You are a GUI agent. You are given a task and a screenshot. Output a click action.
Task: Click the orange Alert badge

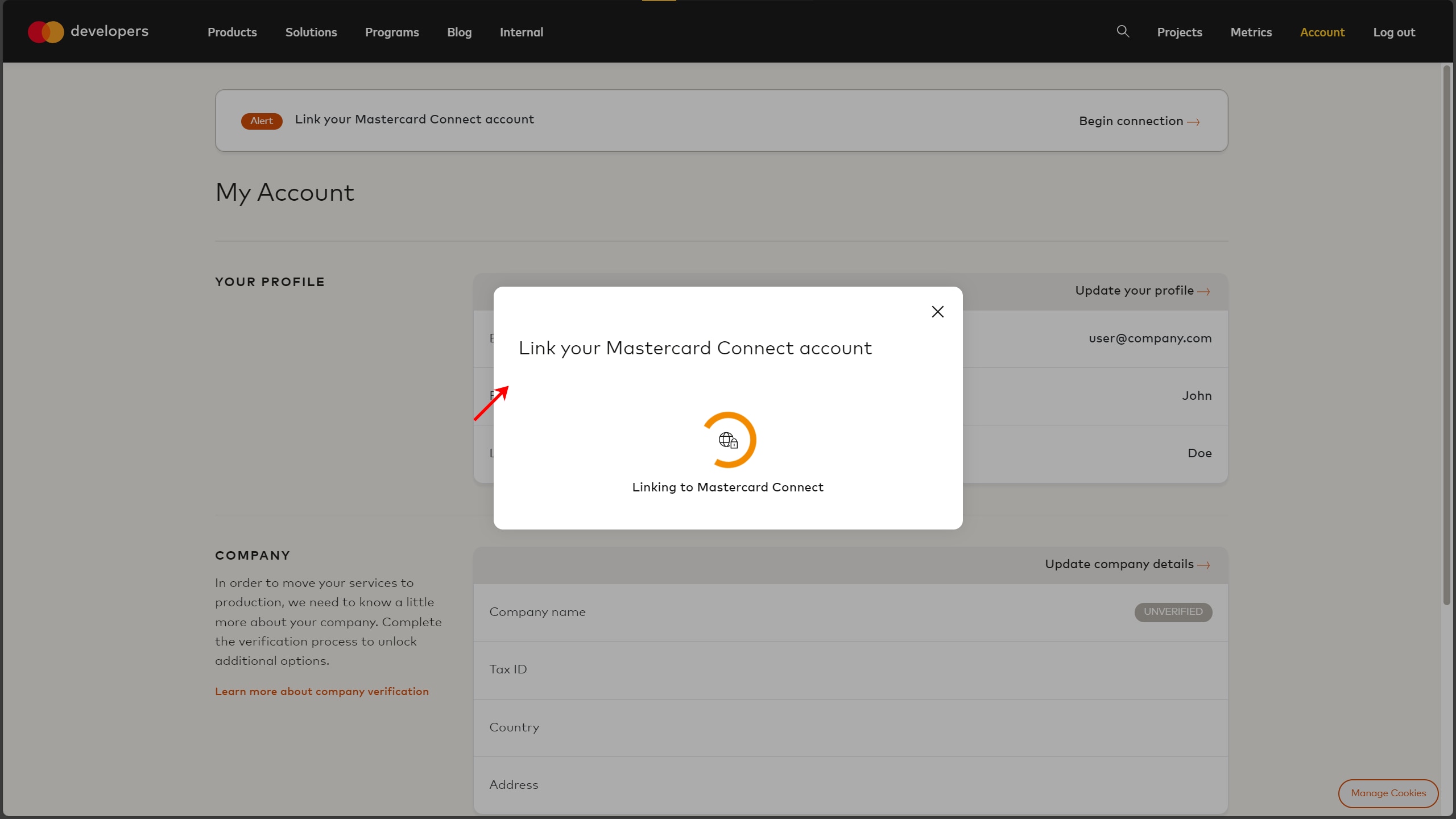[x=262, y=121]
